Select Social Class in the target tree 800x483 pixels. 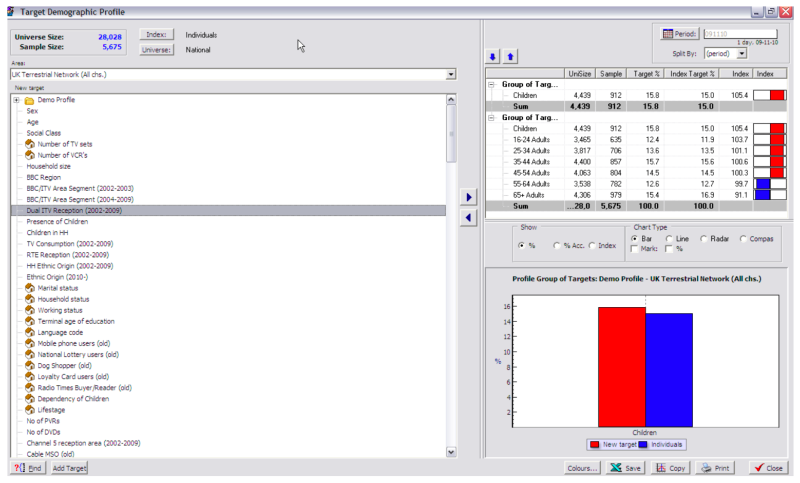pos(44,133)
